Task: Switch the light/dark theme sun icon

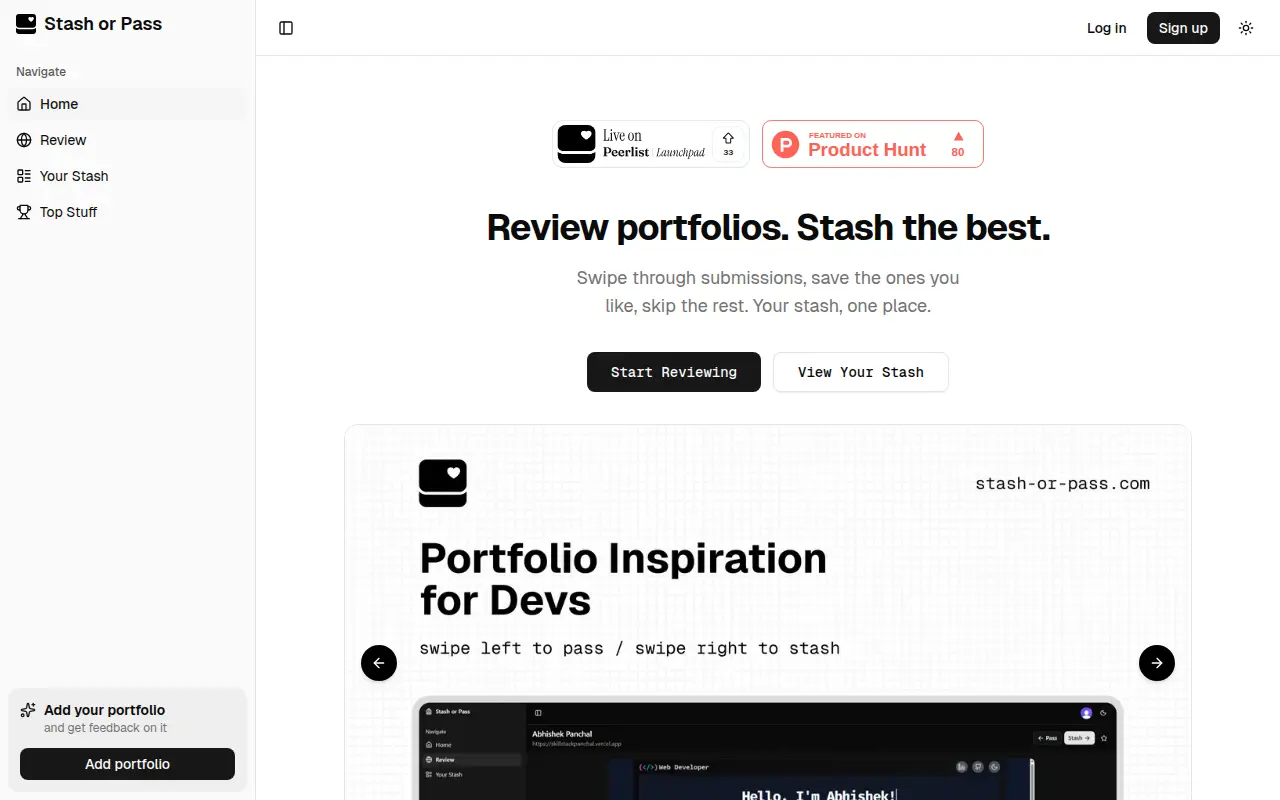Action: point(1246,28)
